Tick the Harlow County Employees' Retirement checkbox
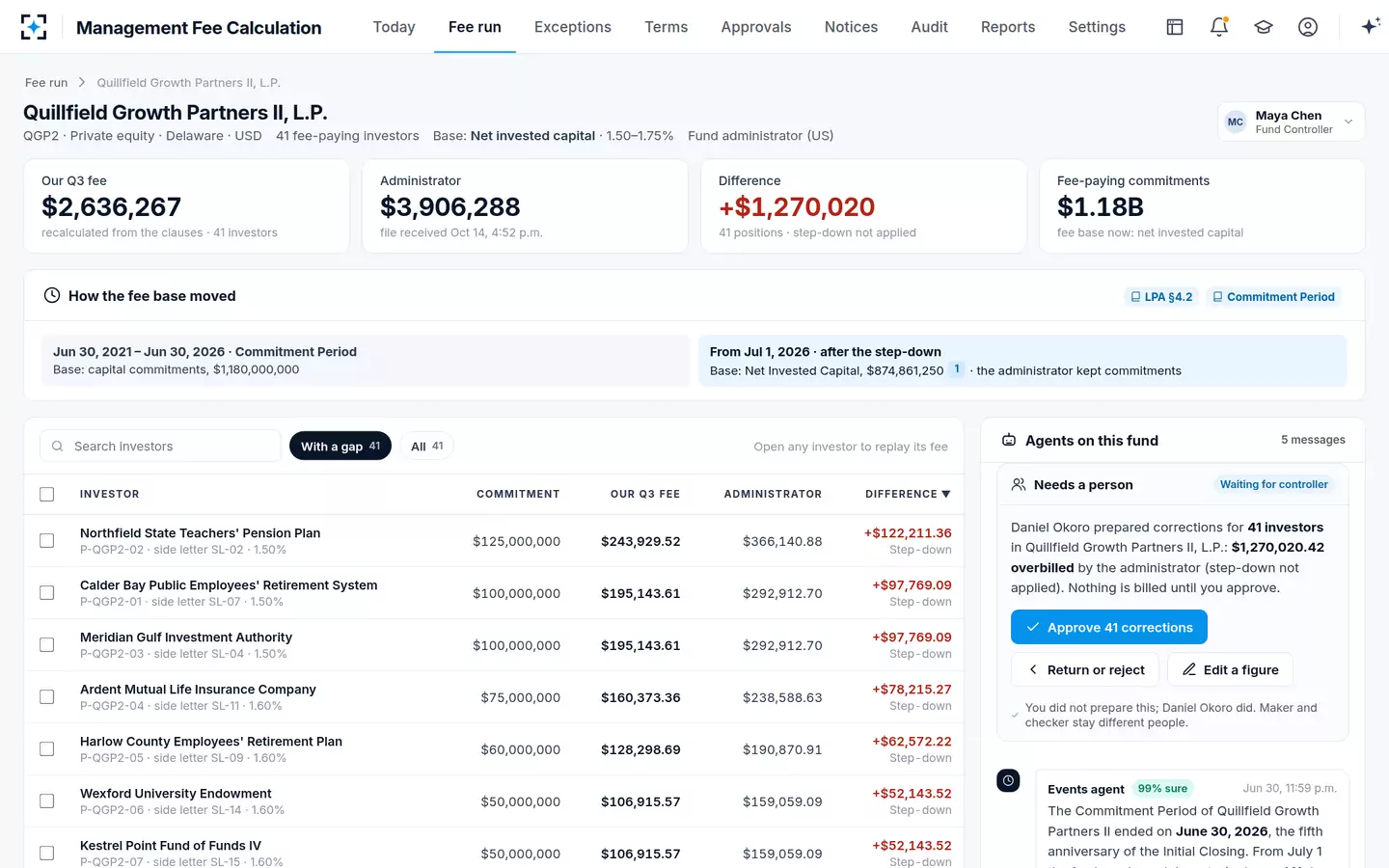This screenshot has height=868, width=1389. click(x=46, y=749)
